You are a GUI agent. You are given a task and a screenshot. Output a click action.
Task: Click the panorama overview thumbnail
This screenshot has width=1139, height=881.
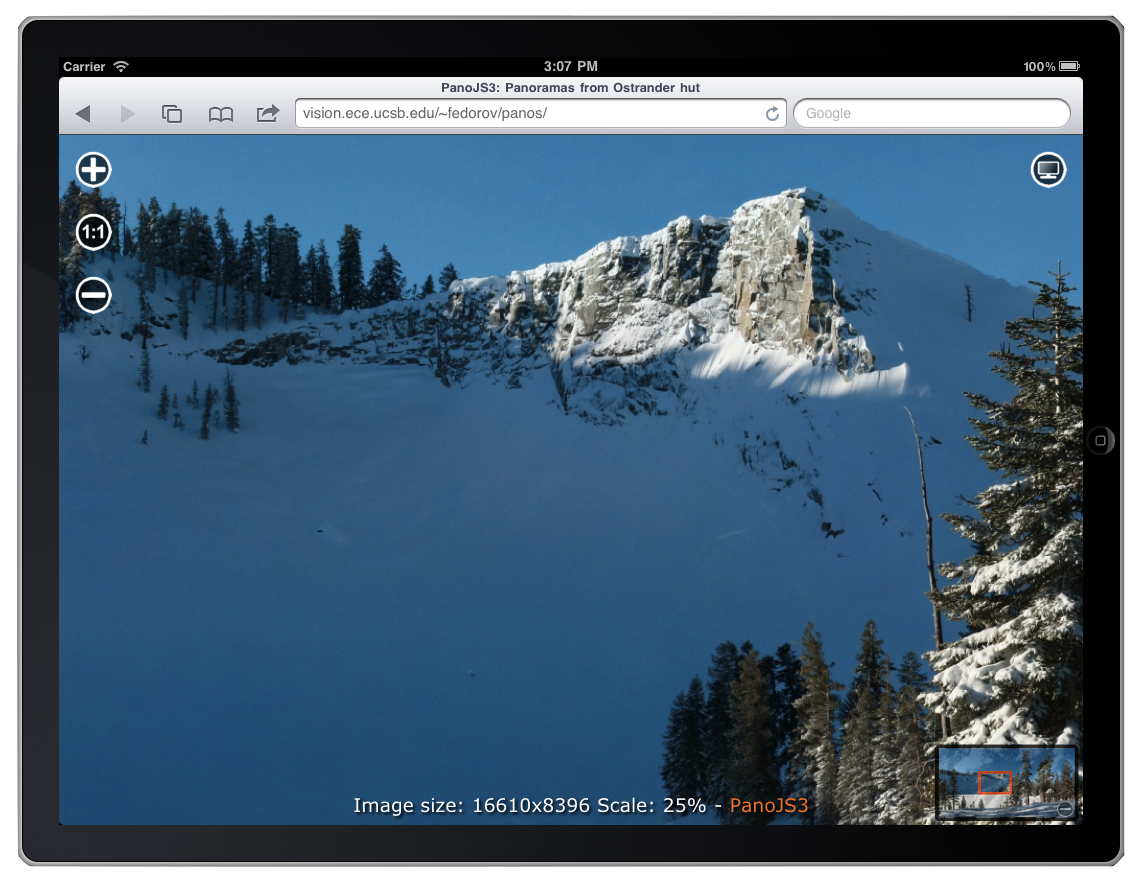[x=1007, y=783]
